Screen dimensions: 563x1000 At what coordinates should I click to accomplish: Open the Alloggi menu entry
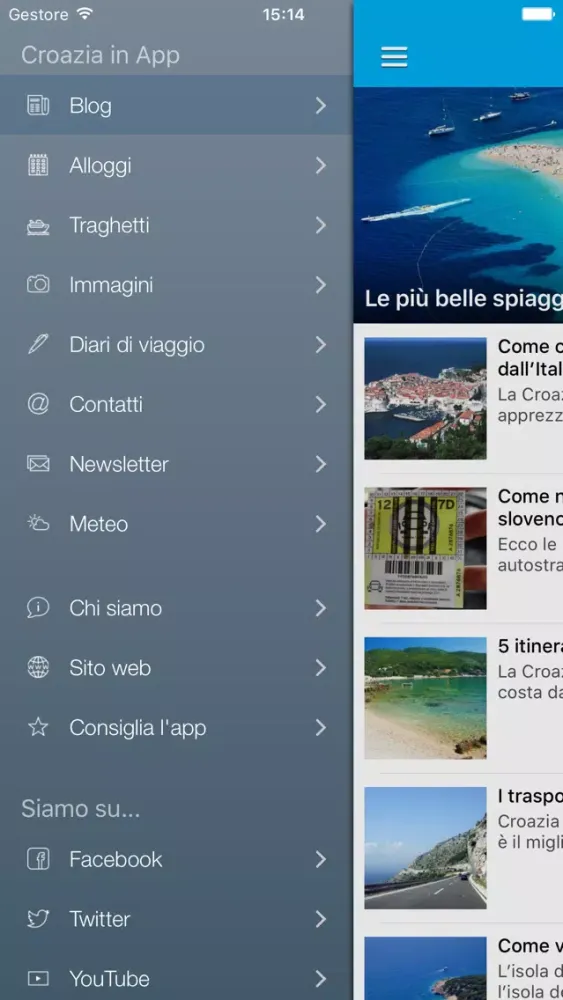click(176, 166)
